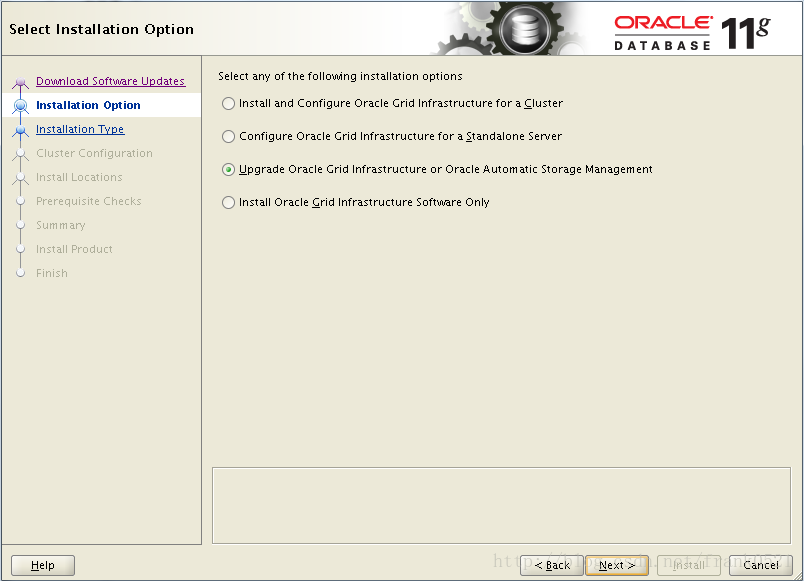The height and width of the screenshot is (581, 804).
Task: Click the Installation Option step marker icon
Action: point(21,106)
